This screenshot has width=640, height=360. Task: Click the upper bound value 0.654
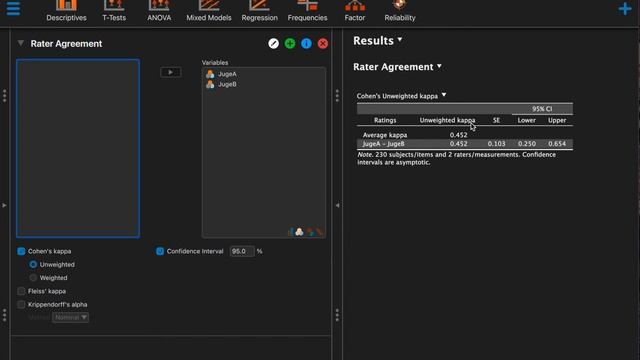(x=557, y=144)
